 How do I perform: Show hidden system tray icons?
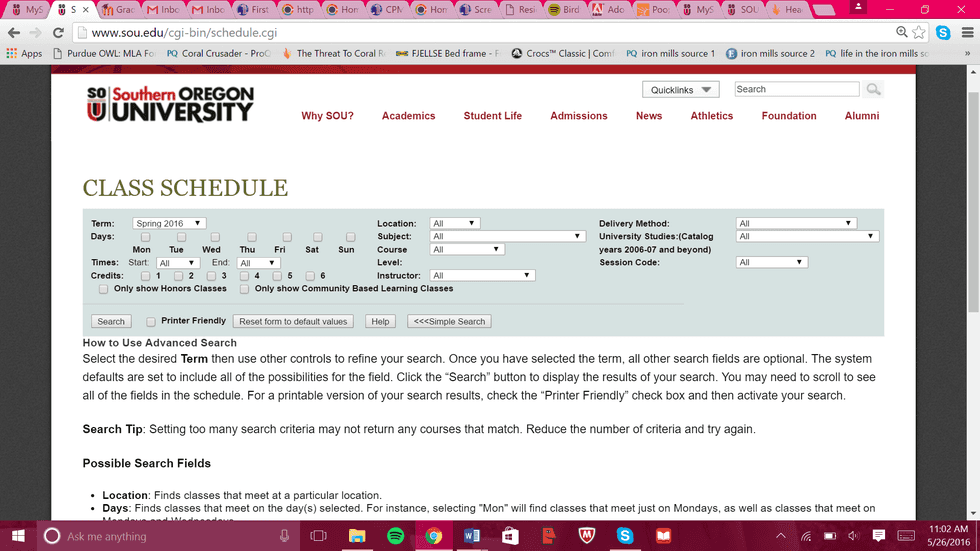[781, 536]
